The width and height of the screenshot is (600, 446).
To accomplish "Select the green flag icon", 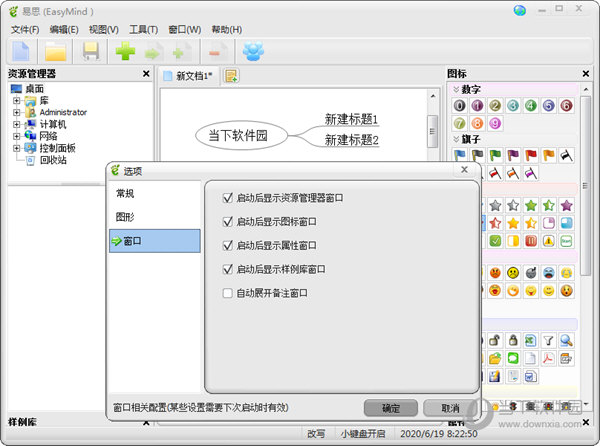I will tap(495, 155).
